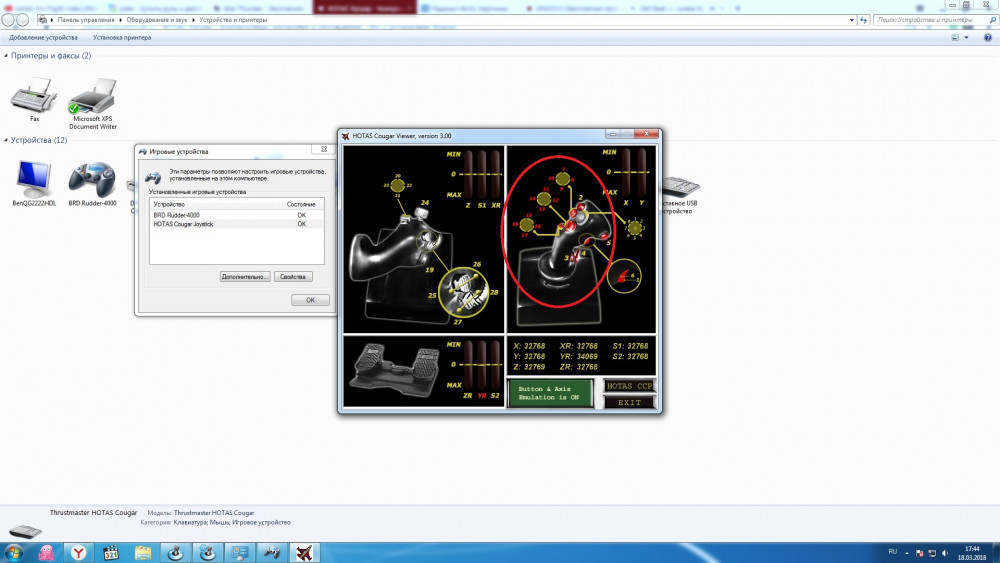Screen dimensions: 1000x563
Task: Select the BRD Rudder-4000 gamepad device icon
Action: (92, 180)
